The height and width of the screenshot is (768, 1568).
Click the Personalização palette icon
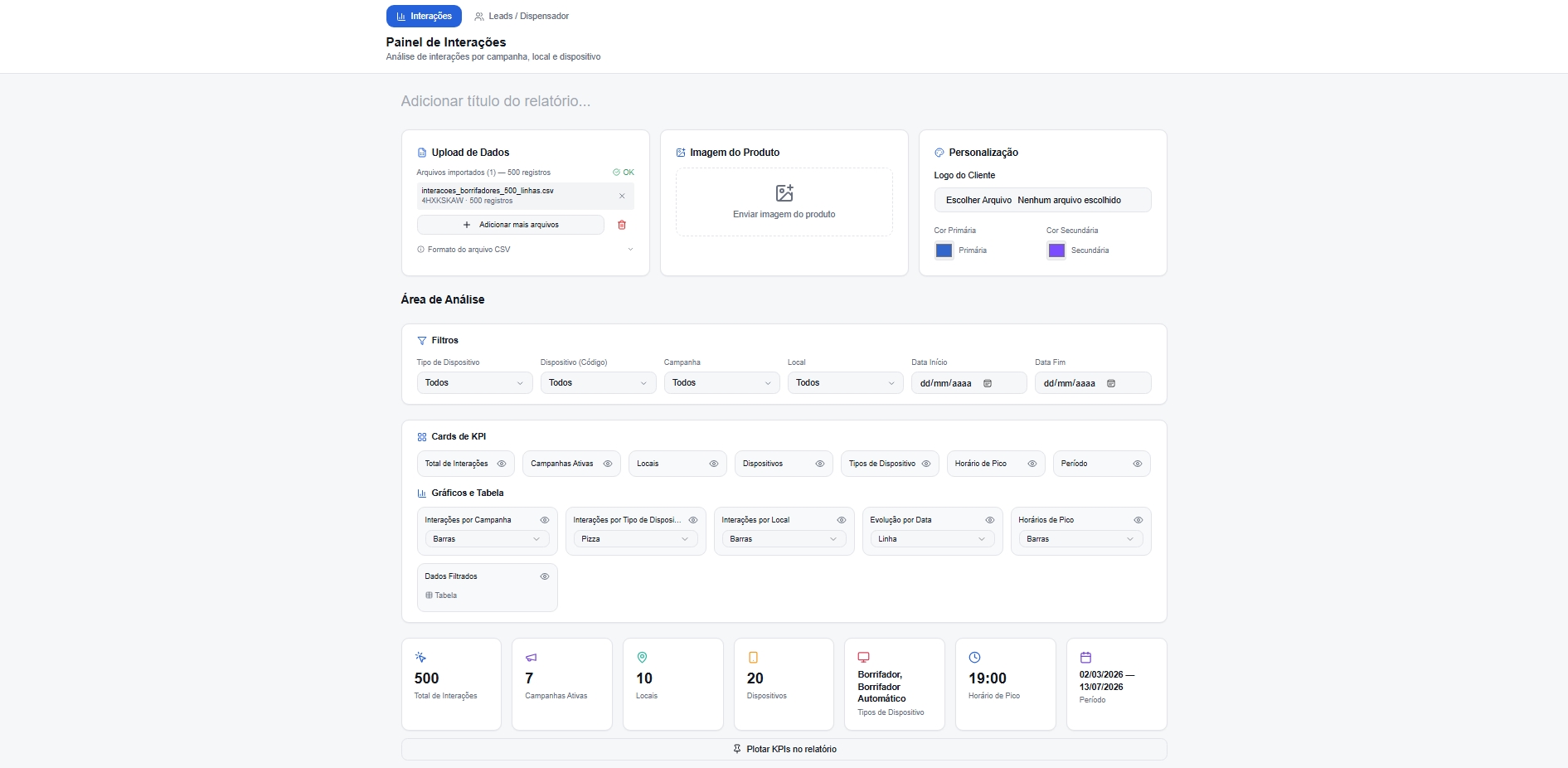pos(939,153)
